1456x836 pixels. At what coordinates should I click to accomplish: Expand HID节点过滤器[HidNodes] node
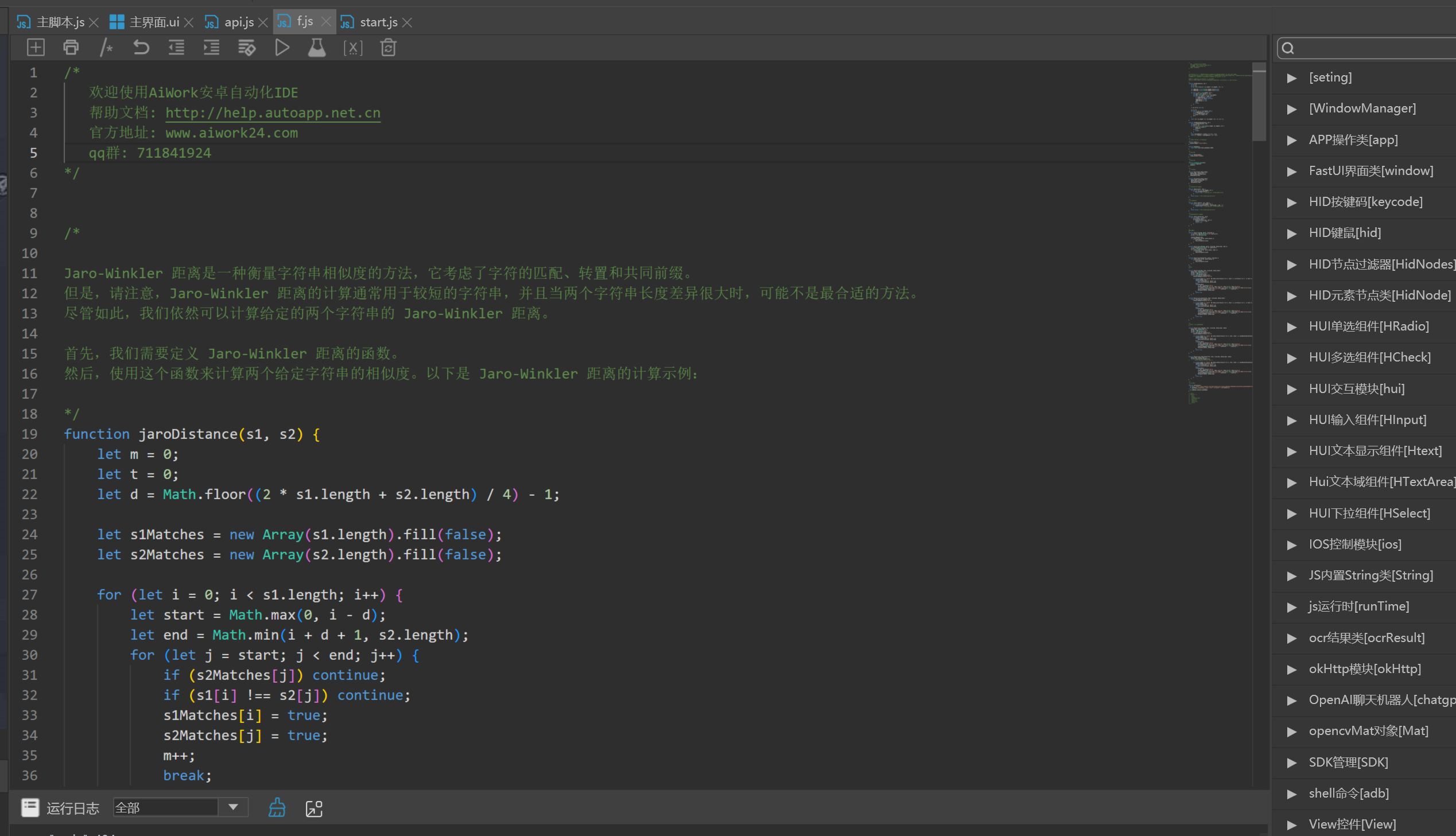click(x=1292, y=265)
